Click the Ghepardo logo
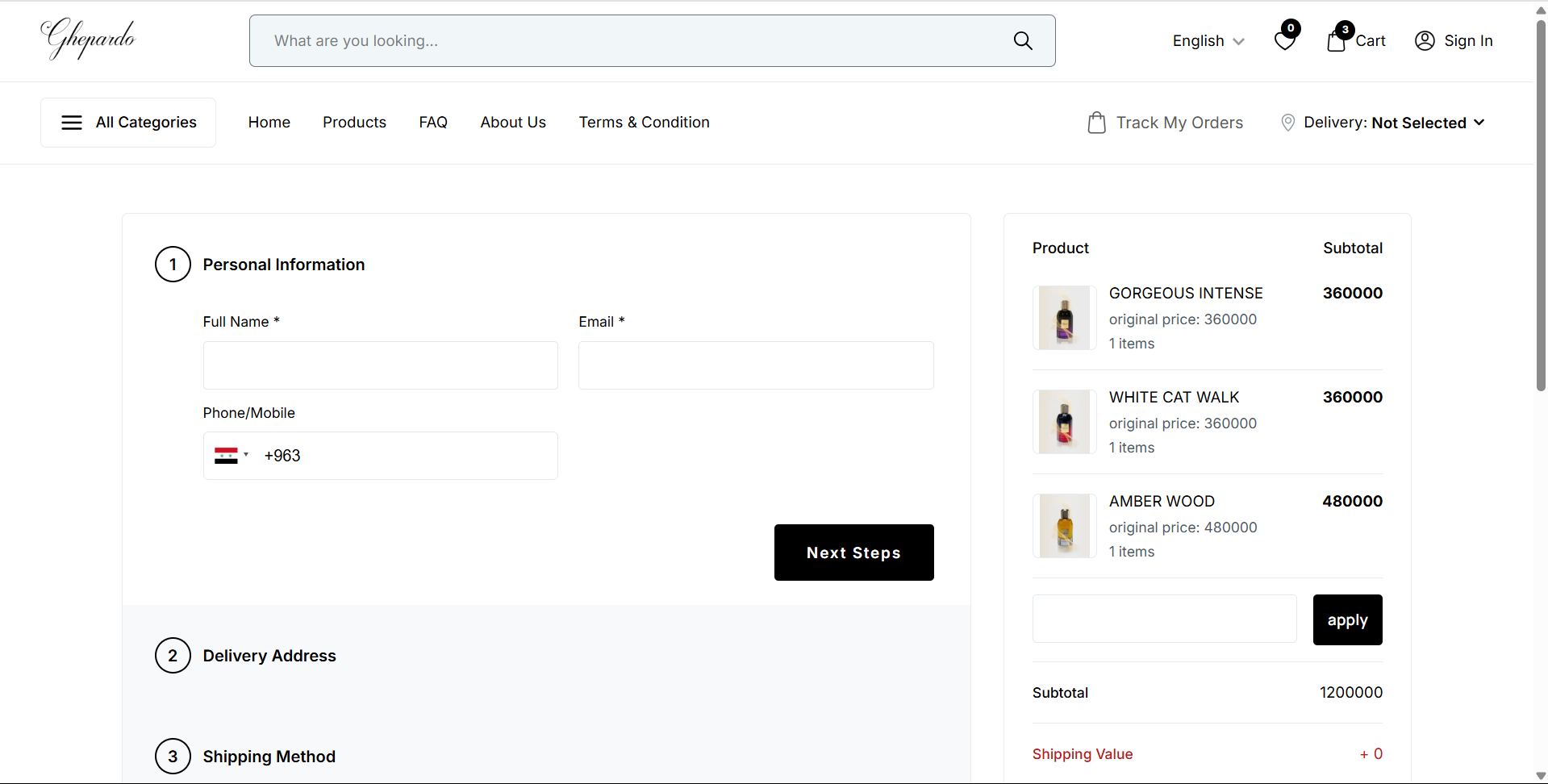 click(88, 39)
